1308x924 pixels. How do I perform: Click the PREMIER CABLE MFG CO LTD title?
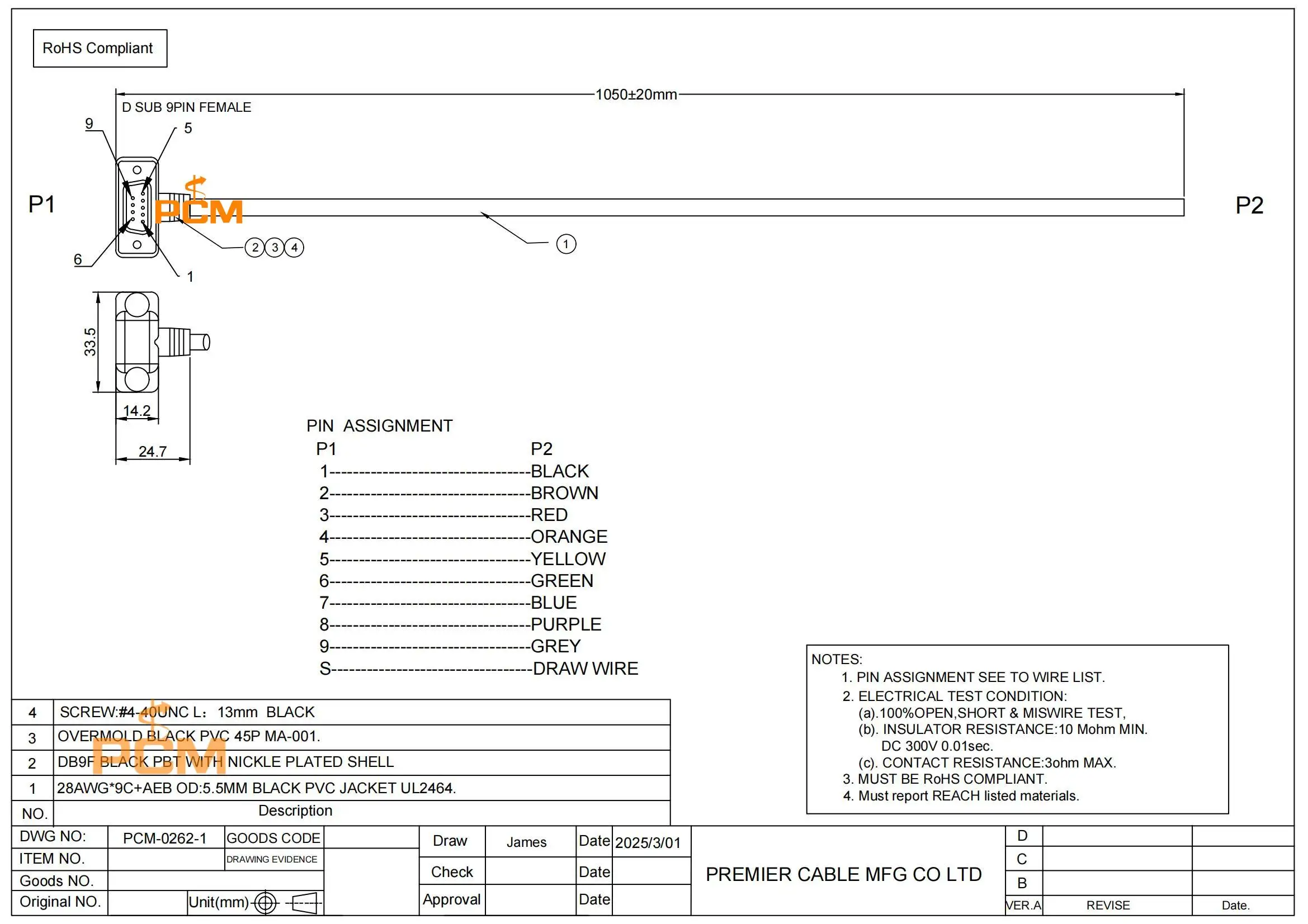(843, 874)
